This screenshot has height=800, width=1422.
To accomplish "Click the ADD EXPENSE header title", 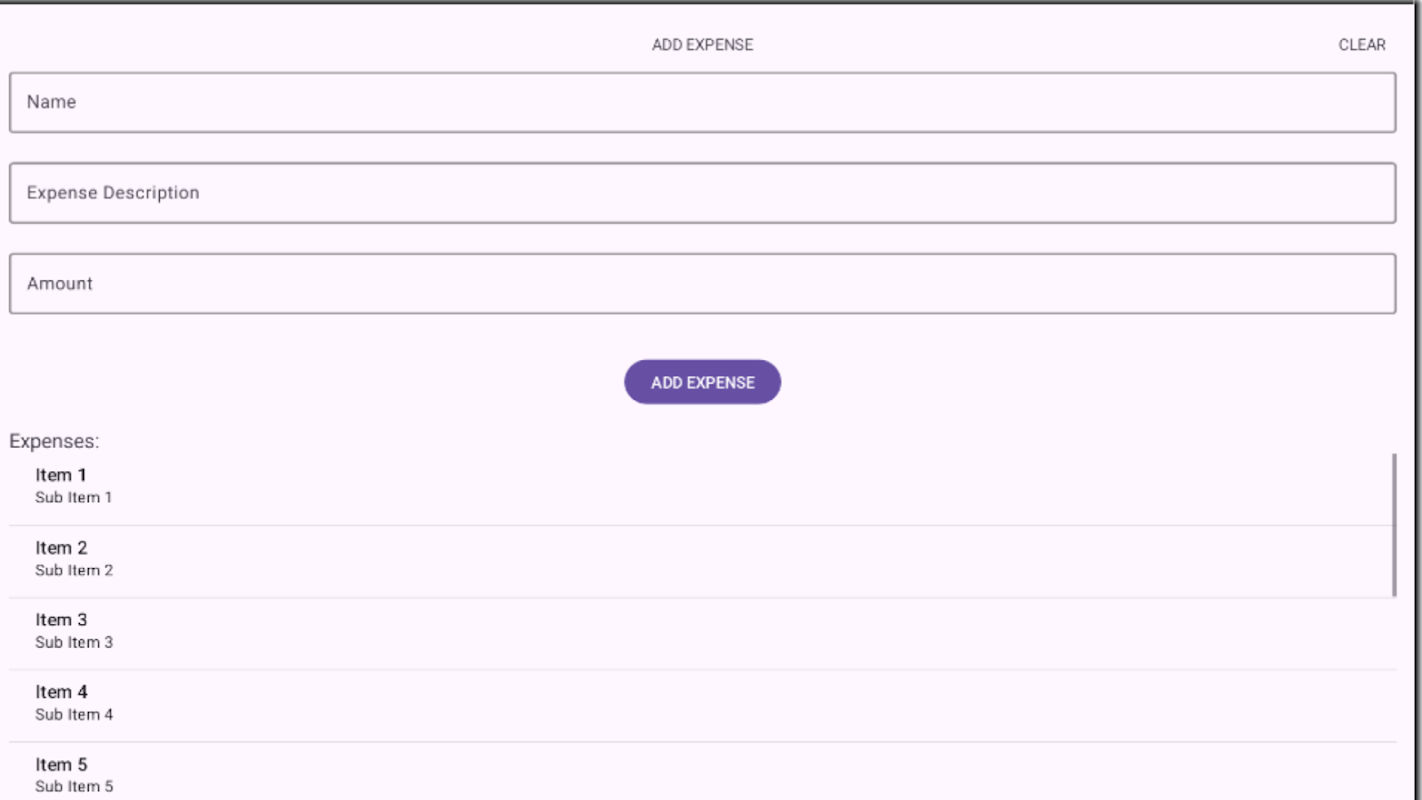I will click(x=702, y=45).
